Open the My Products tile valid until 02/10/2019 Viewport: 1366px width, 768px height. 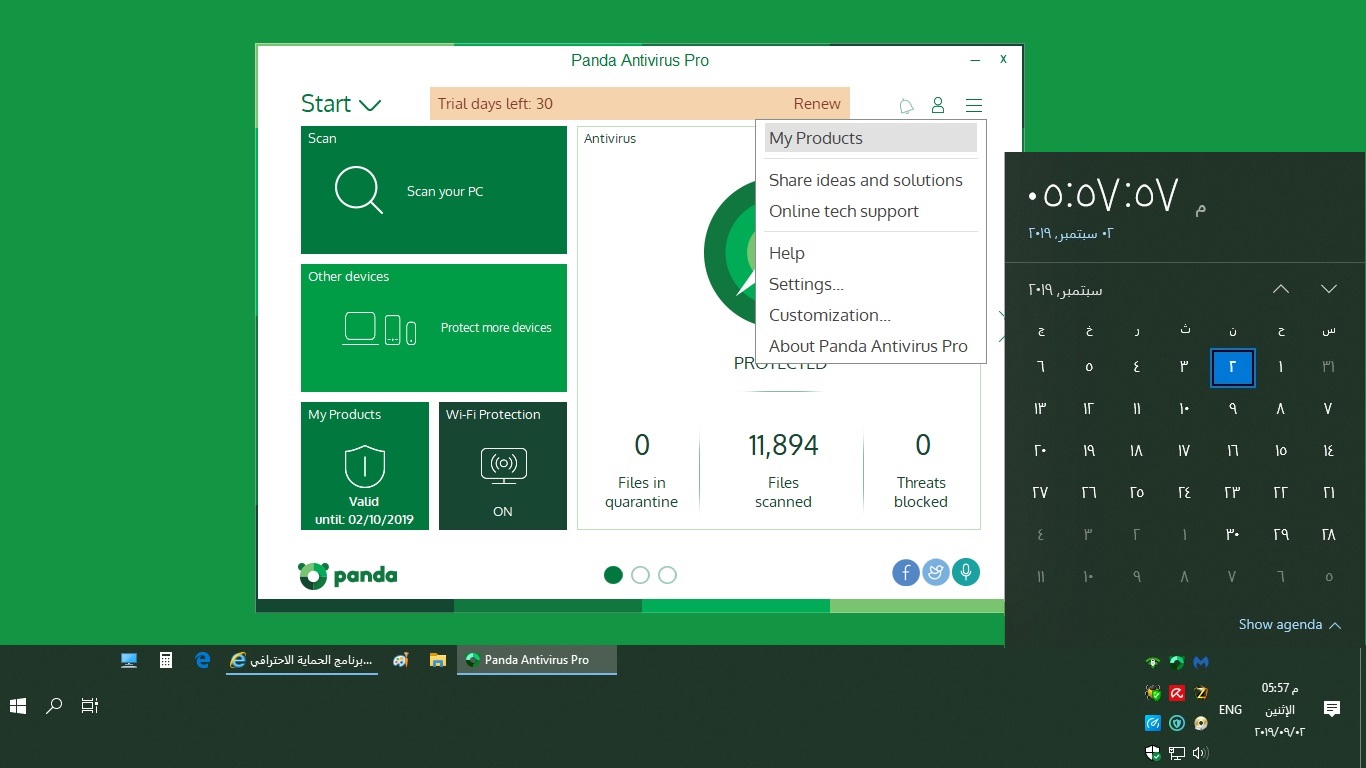365,466
